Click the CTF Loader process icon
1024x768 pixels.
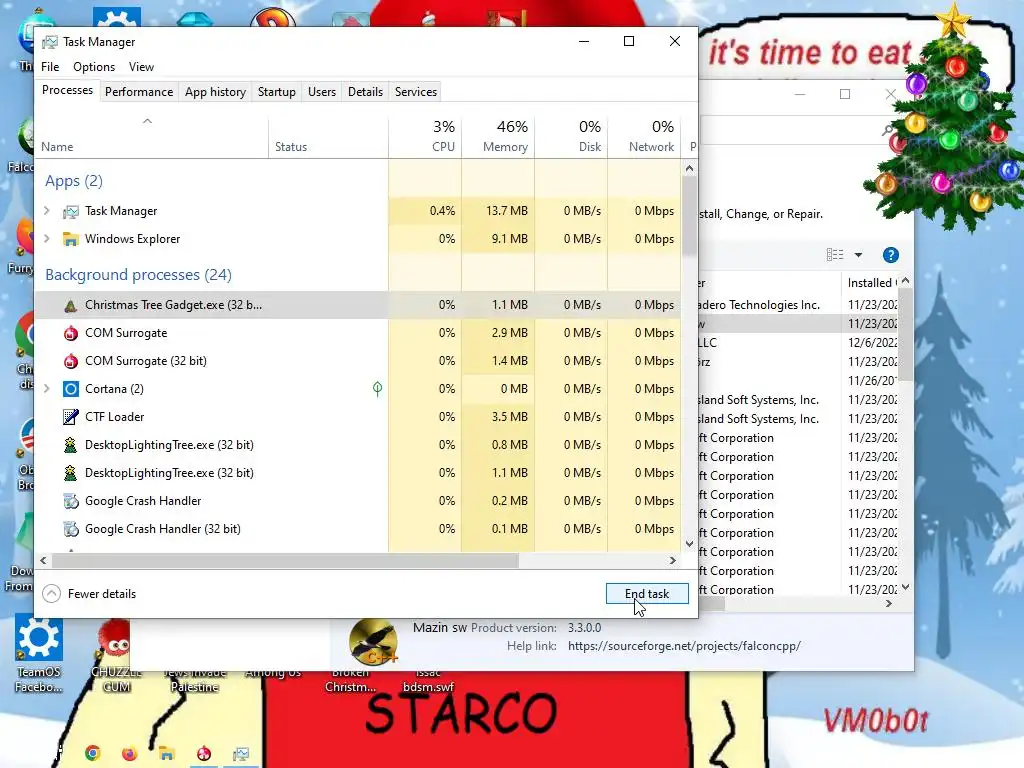click(71, 417)
